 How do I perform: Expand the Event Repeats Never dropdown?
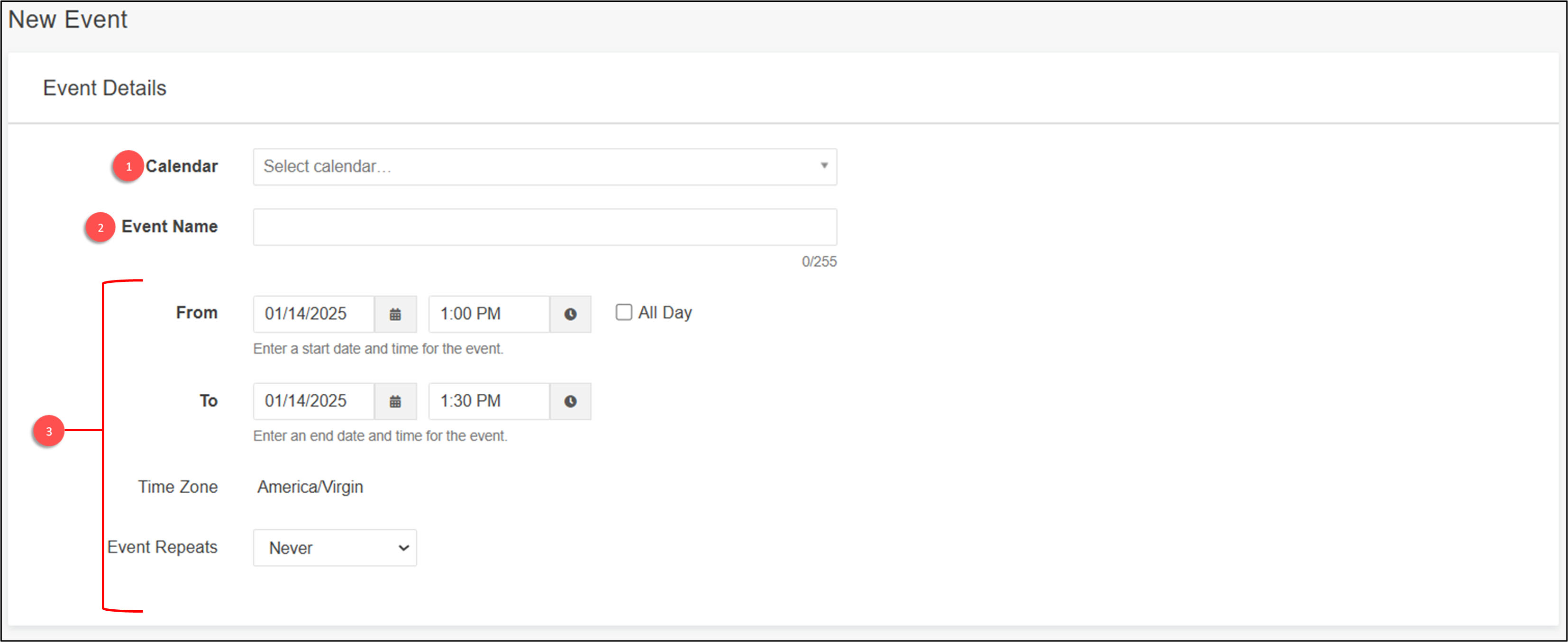pos(335,548)
